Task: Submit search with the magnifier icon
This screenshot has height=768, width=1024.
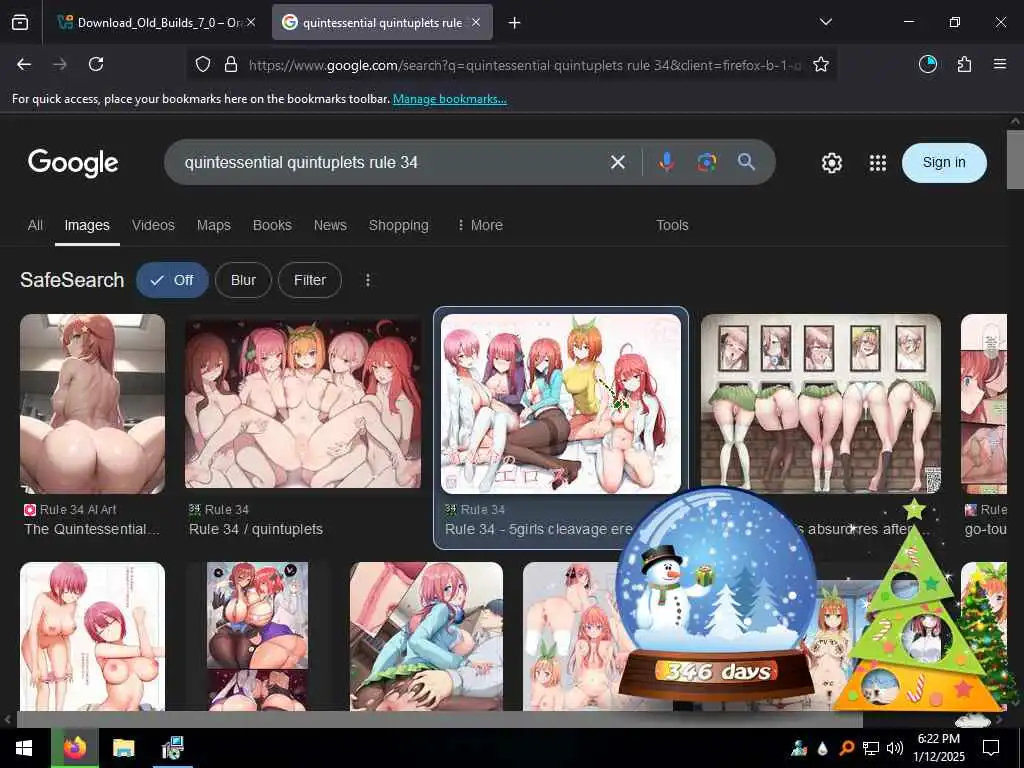Action: [x=746, y=162]
